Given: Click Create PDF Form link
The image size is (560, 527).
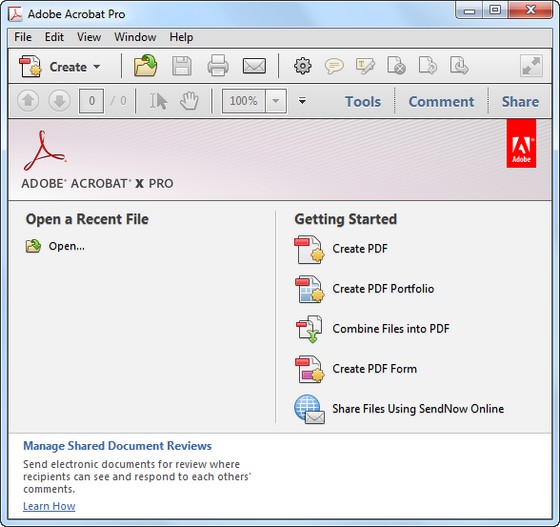Looking at the screenshot, I should pyautogui.click(x=375, y=368).
